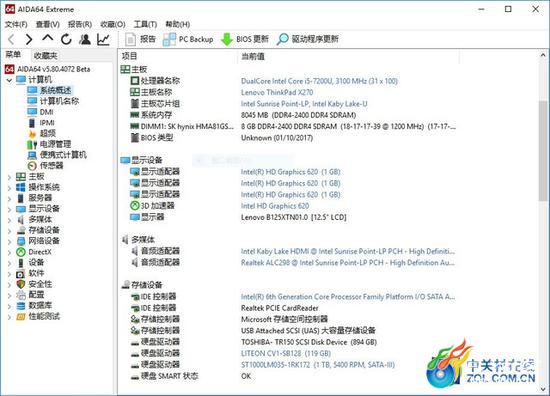
Task: Expand the 操作系统 tree node
Action: pyautogui.click(x=9, y=188)
